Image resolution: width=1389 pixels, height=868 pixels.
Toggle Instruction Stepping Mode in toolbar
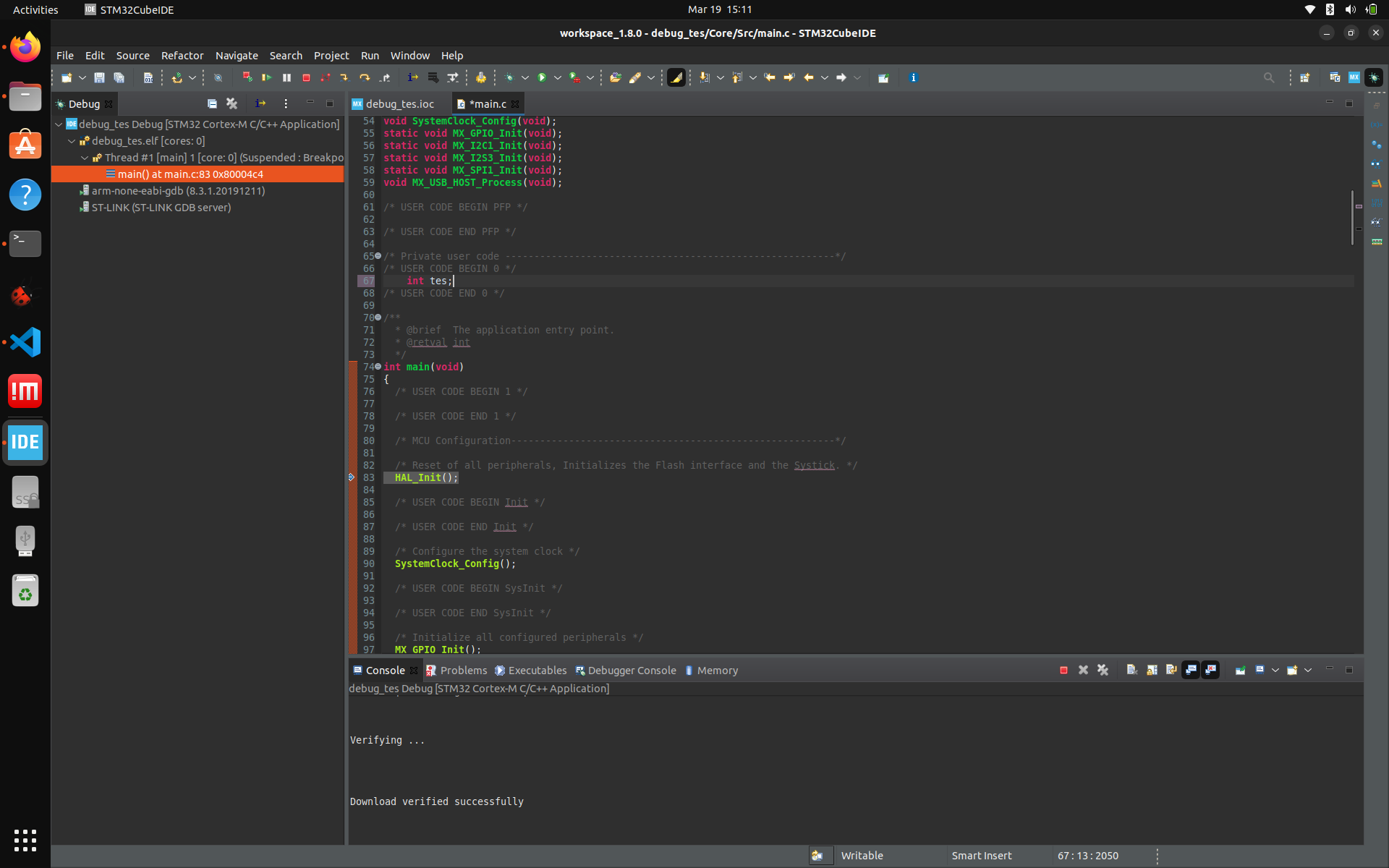pos(412,78)
